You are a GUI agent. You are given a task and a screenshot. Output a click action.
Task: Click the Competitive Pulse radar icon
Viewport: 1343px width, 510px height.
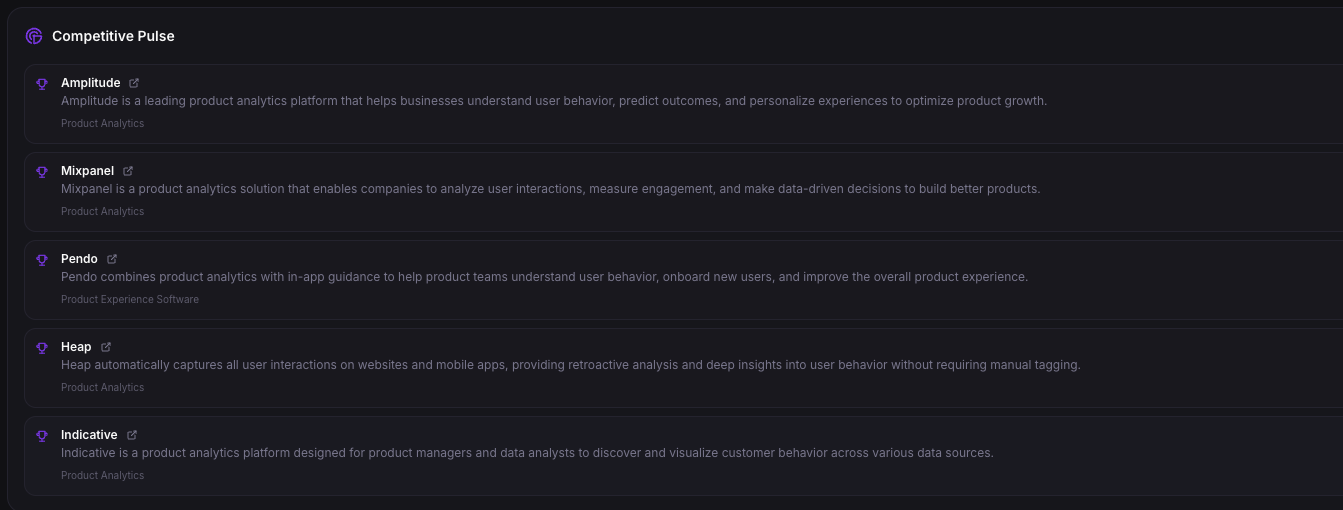pos(34,36)
